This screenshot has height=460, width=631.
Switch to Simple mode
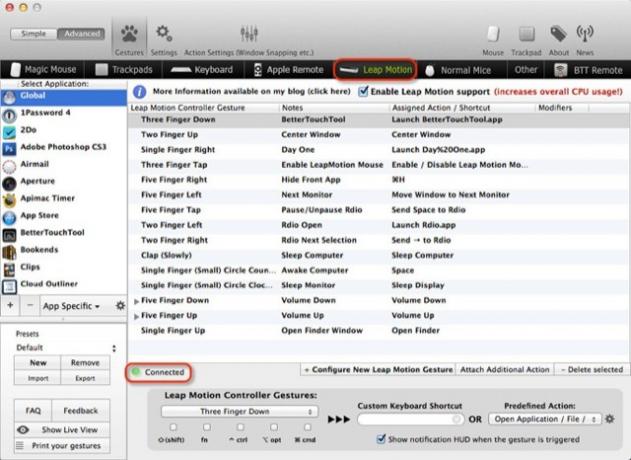tap(33, 34)
